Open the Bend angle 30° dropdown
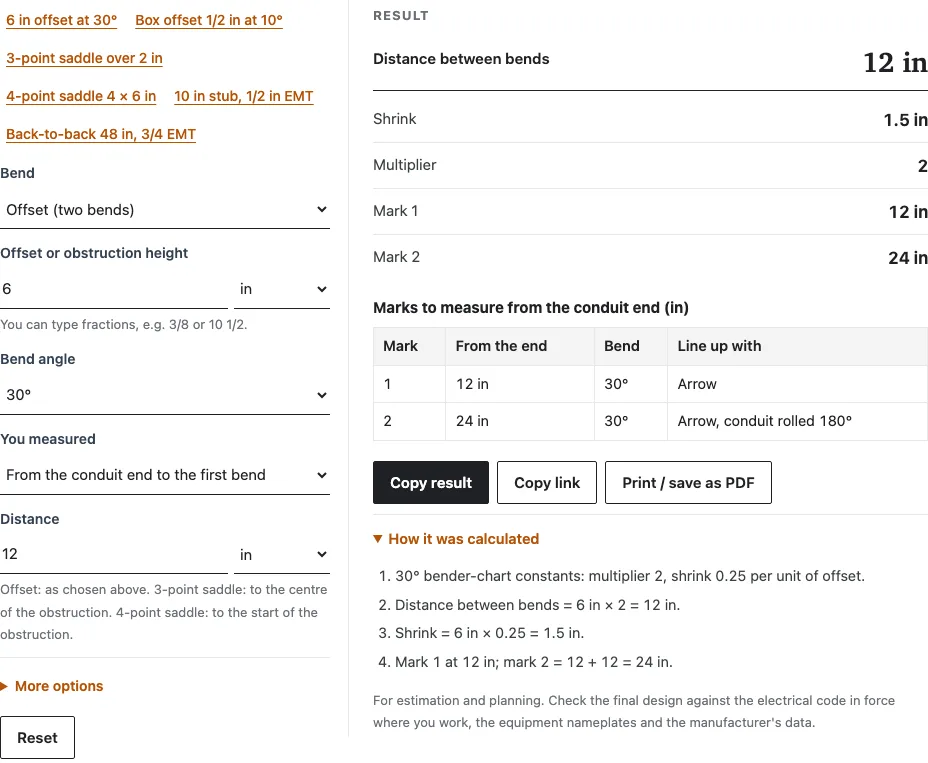This screenshot has width=928, height=763. [165, 395]
